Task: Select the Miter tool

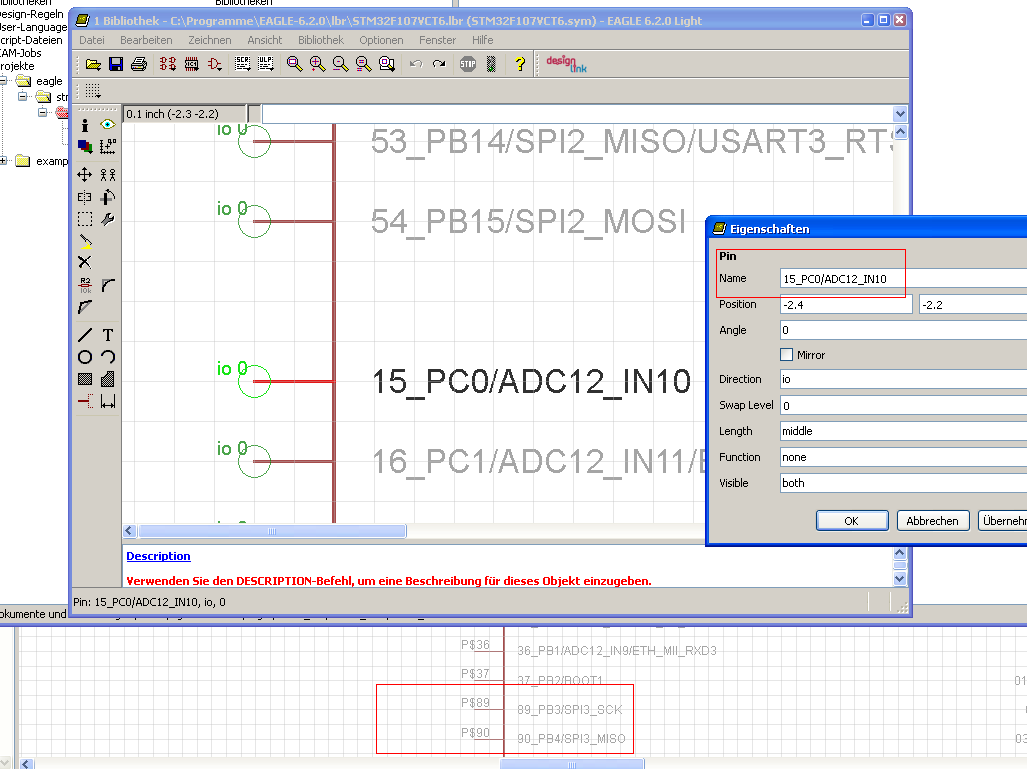Action: [108, 285]
